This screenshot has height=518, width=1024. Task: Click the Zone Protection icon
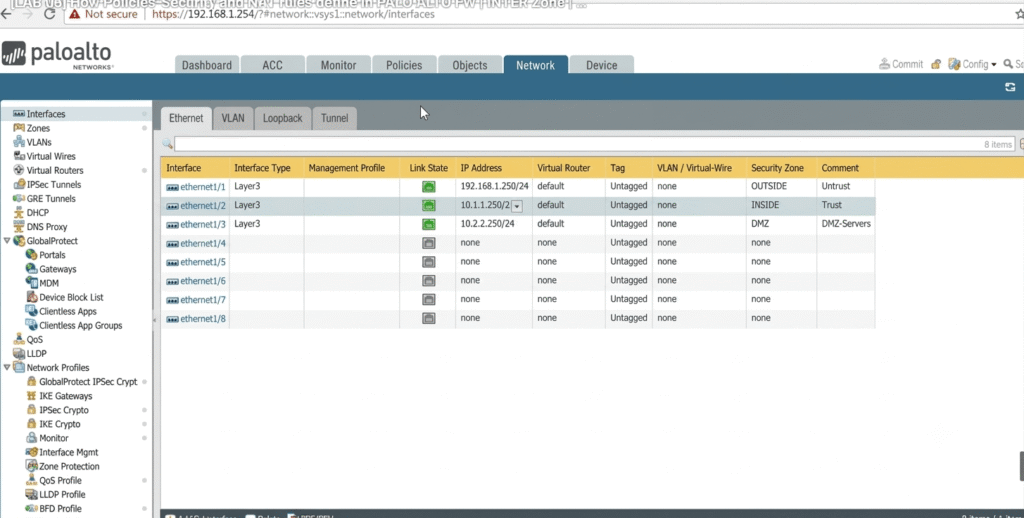[x=31, y=466]
